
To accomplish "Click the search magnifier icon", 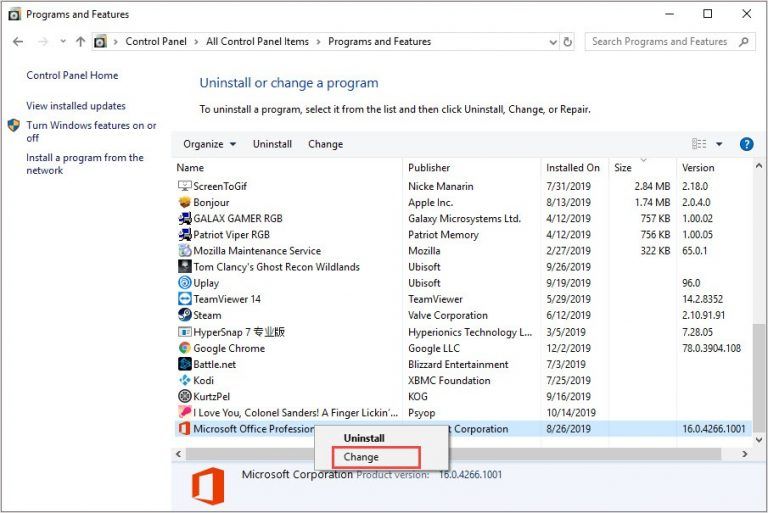I will (x=744, y=42).
